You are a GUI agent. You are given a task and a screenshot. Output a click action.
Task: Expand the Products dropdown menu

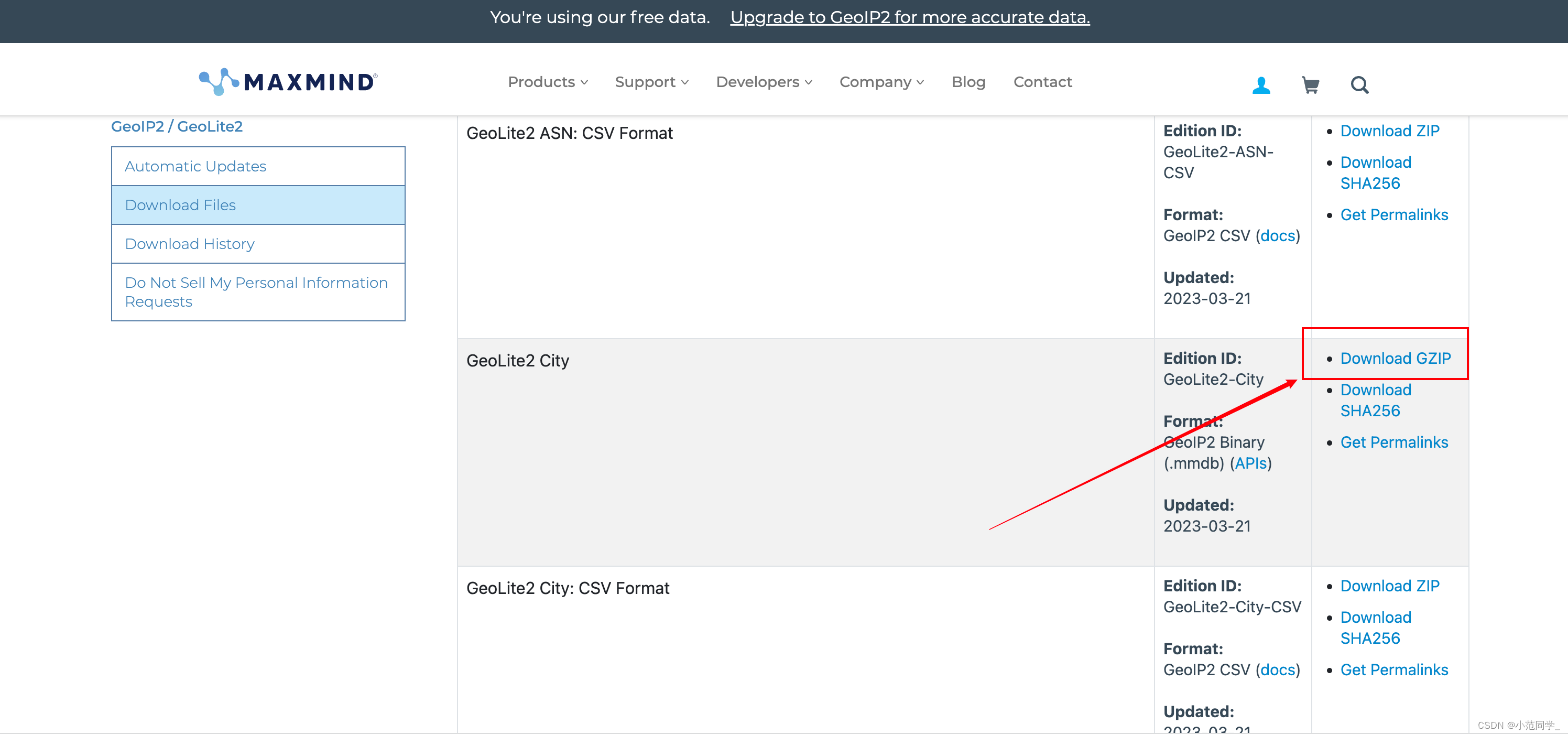(547, 82)
